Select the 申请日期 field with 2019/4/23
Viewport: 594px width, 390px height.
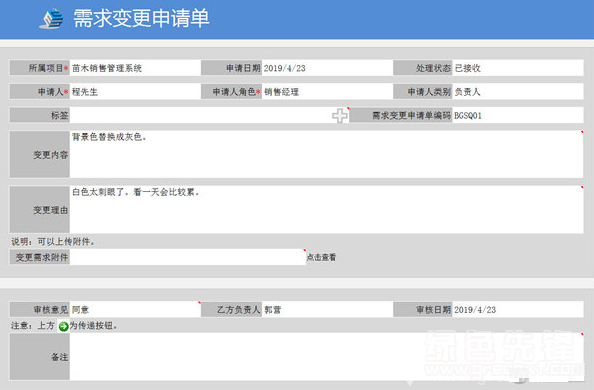pos(327,68)
